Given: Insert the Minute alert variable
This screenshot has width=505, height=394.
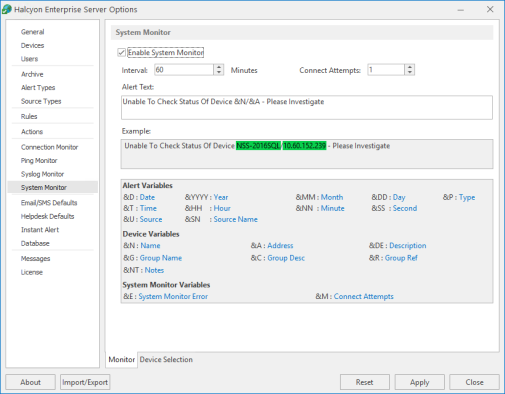Looking at the screenshot, I should pyautogui.click(x=332, y=208).
